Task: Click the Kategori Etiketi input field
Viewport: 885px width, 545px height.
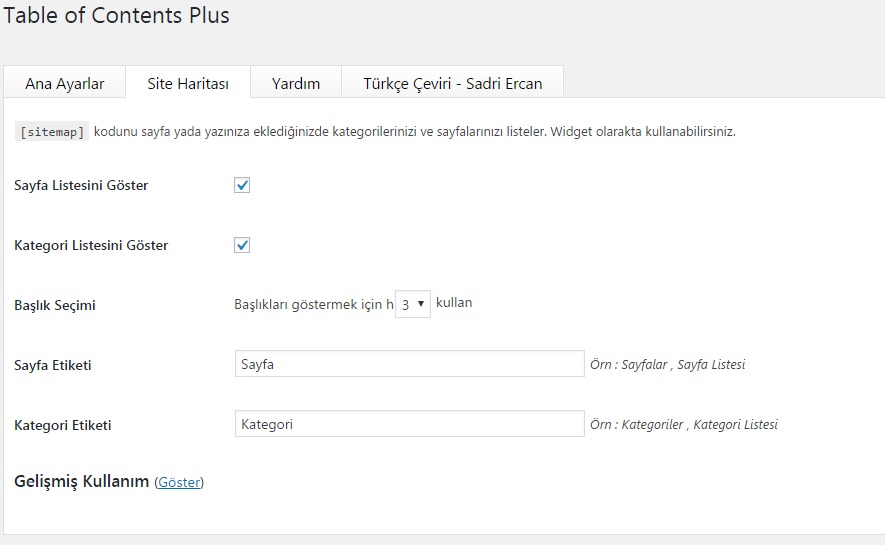Action: click(x=410, y=424)
